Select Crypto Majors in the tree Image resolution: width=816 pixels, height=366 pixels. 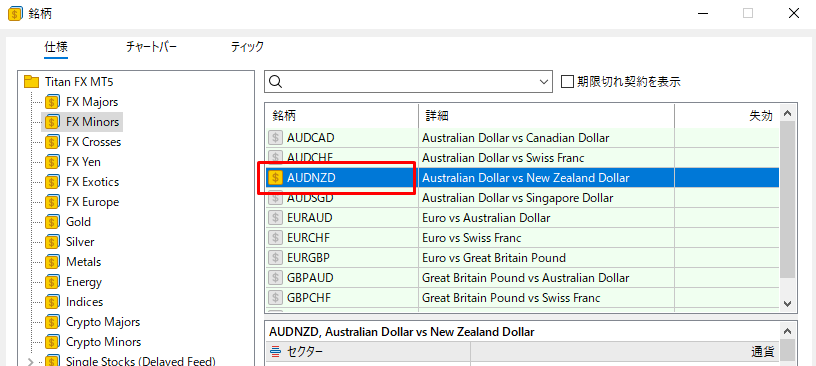tap(103, 322)
